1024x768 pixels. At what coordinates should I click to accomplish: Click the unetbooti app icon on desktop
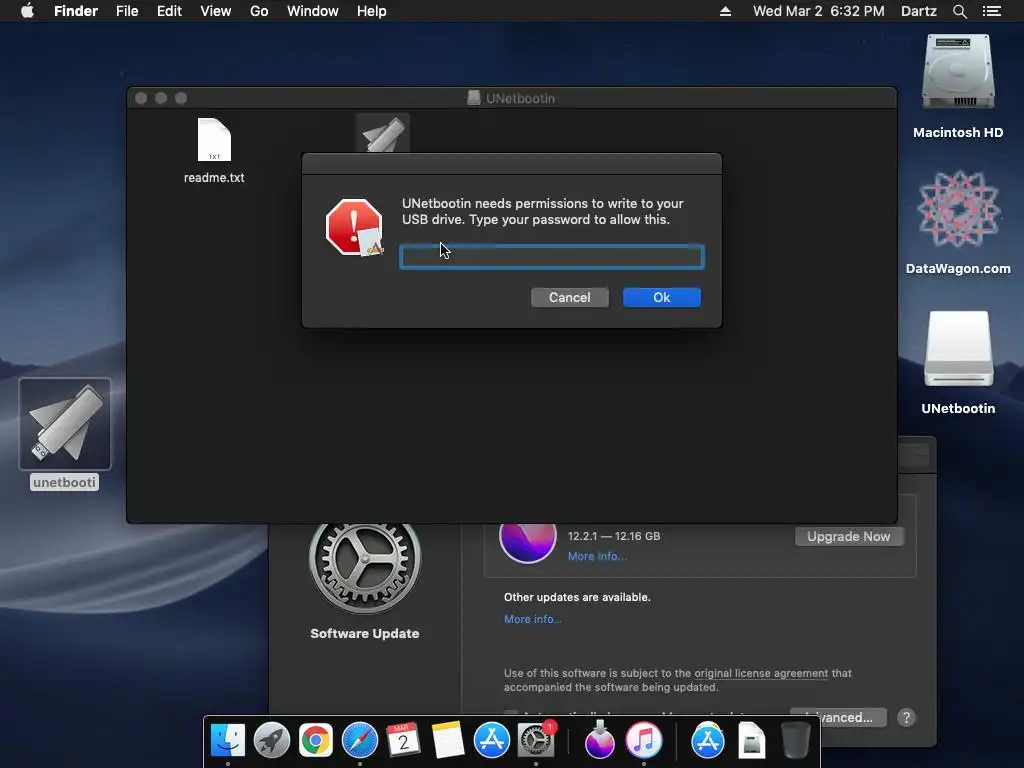click(65, 424)
